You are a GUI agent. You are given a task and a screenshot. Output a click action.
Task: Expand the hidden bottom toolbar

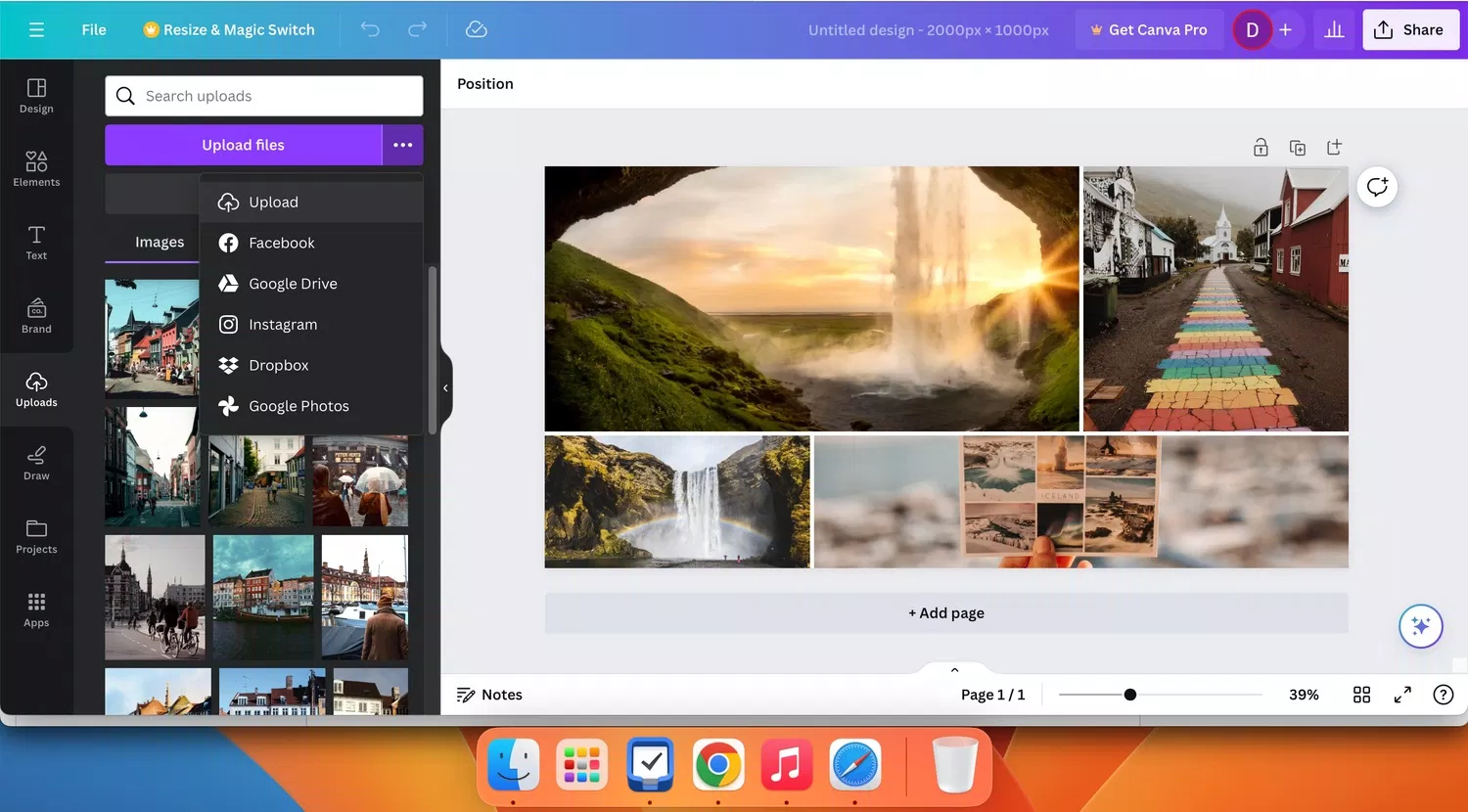tap(953, 669)
